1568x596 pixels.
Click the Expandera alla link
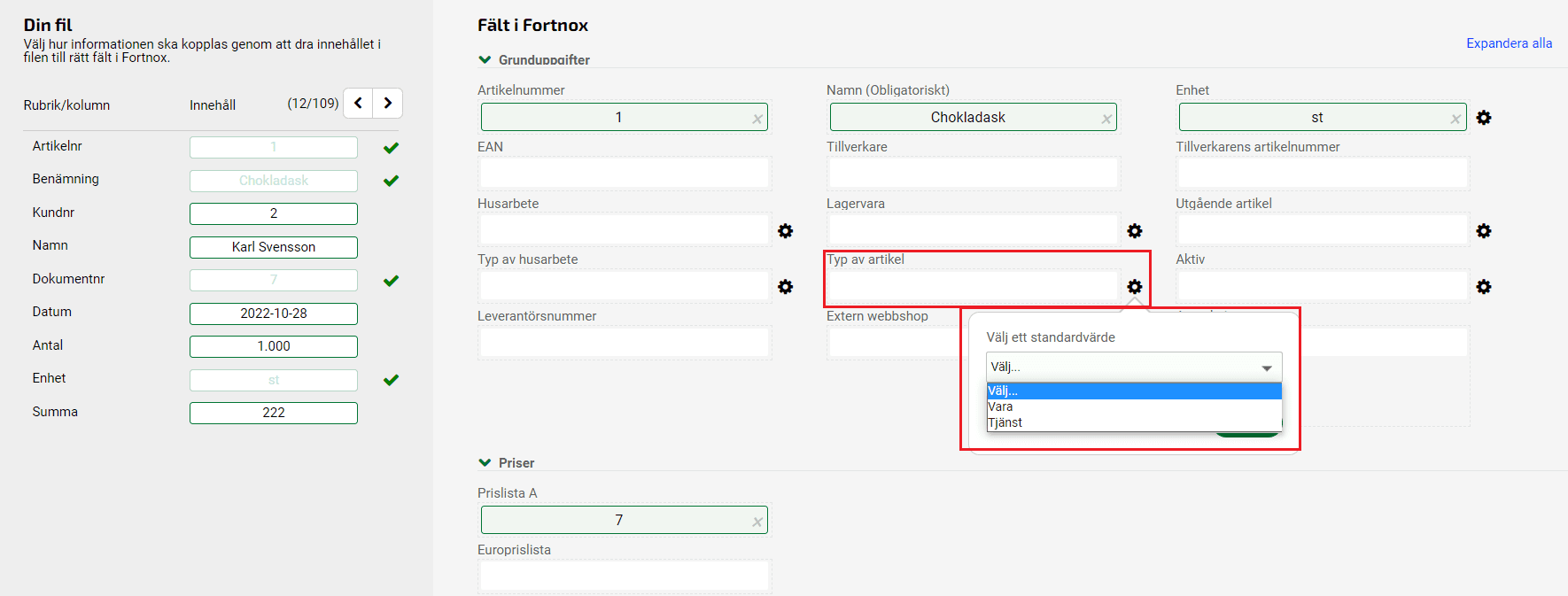[x=1510, y=43]
